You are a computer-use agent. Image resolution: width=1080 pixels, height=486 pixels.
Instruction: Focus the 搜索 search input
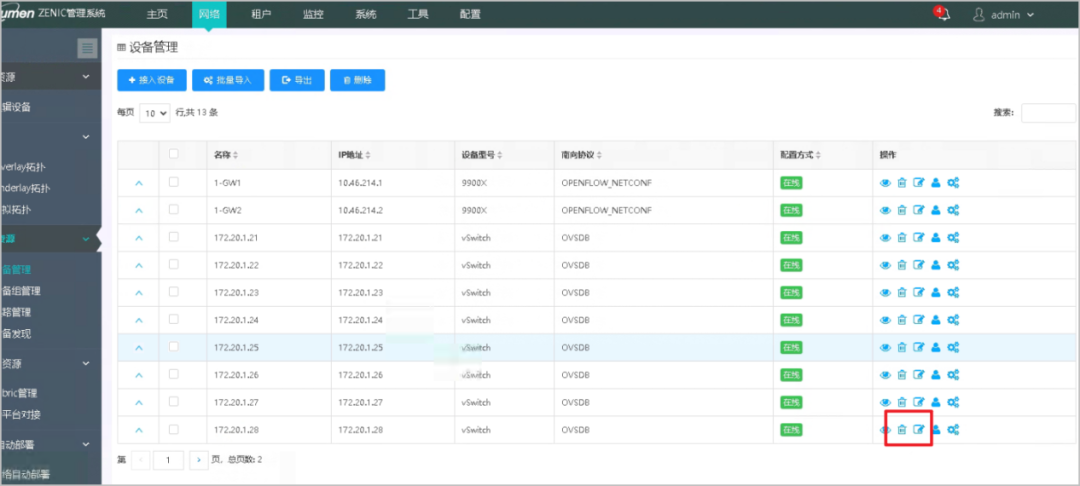(x=1048, y=113)
